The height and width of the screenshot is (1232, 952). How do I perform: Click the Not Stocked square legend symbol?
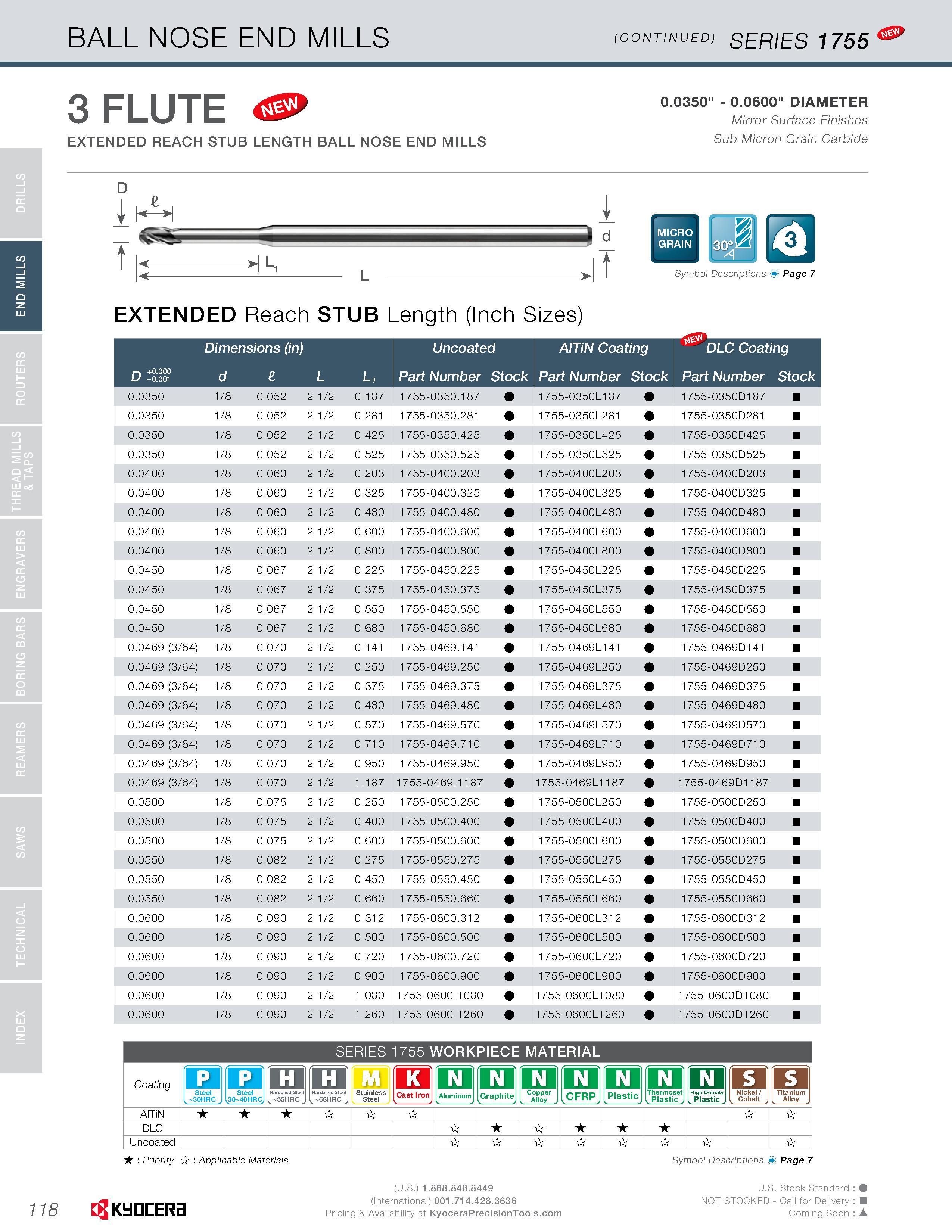[863, 1200]
